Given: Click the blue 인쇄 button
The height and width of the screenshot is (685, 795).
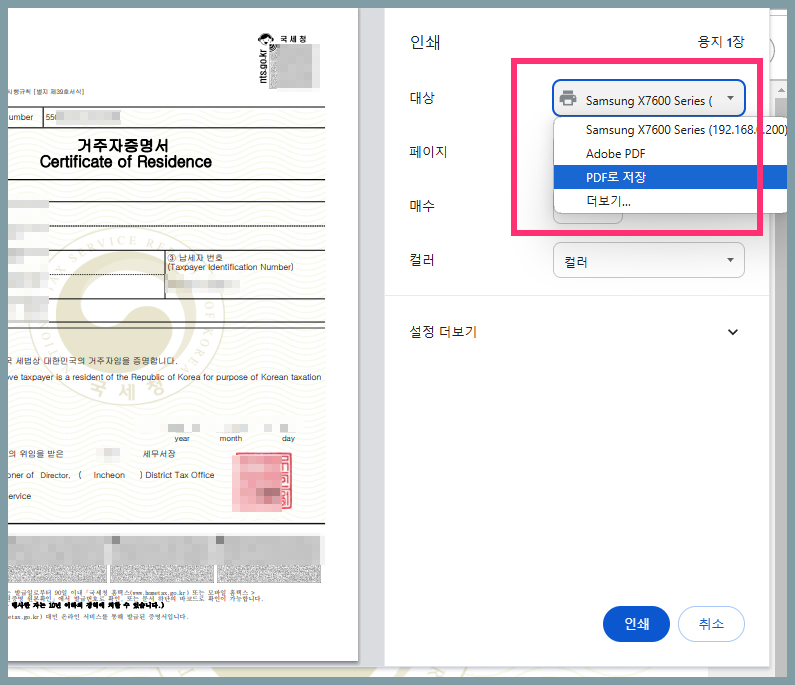Looking at the screenshot, I should (x=636, y=624).
